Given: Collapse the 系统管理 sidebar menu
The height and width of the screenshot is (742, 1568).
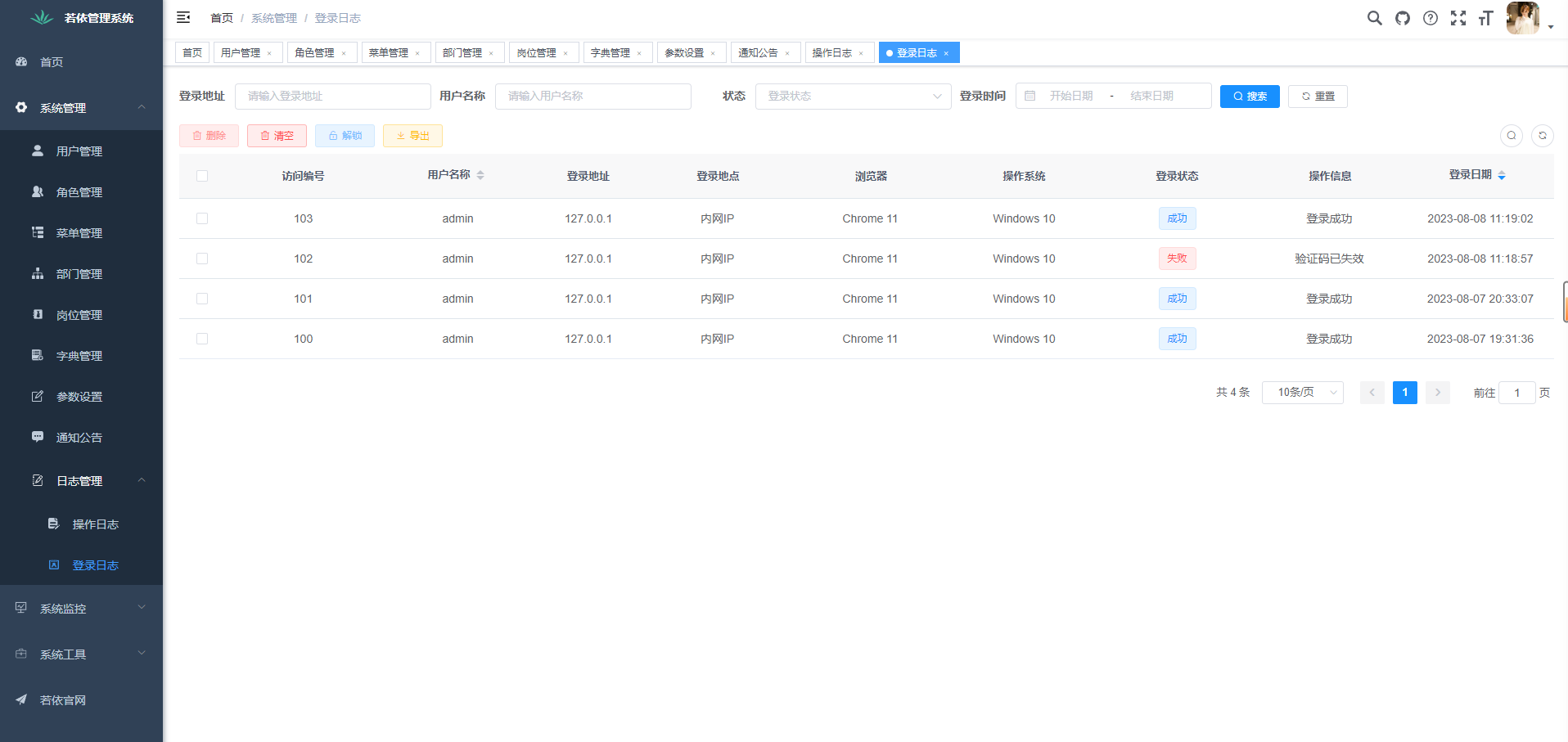Looking at the screenshot, I should pyautogui.click(x=81, y=107).
